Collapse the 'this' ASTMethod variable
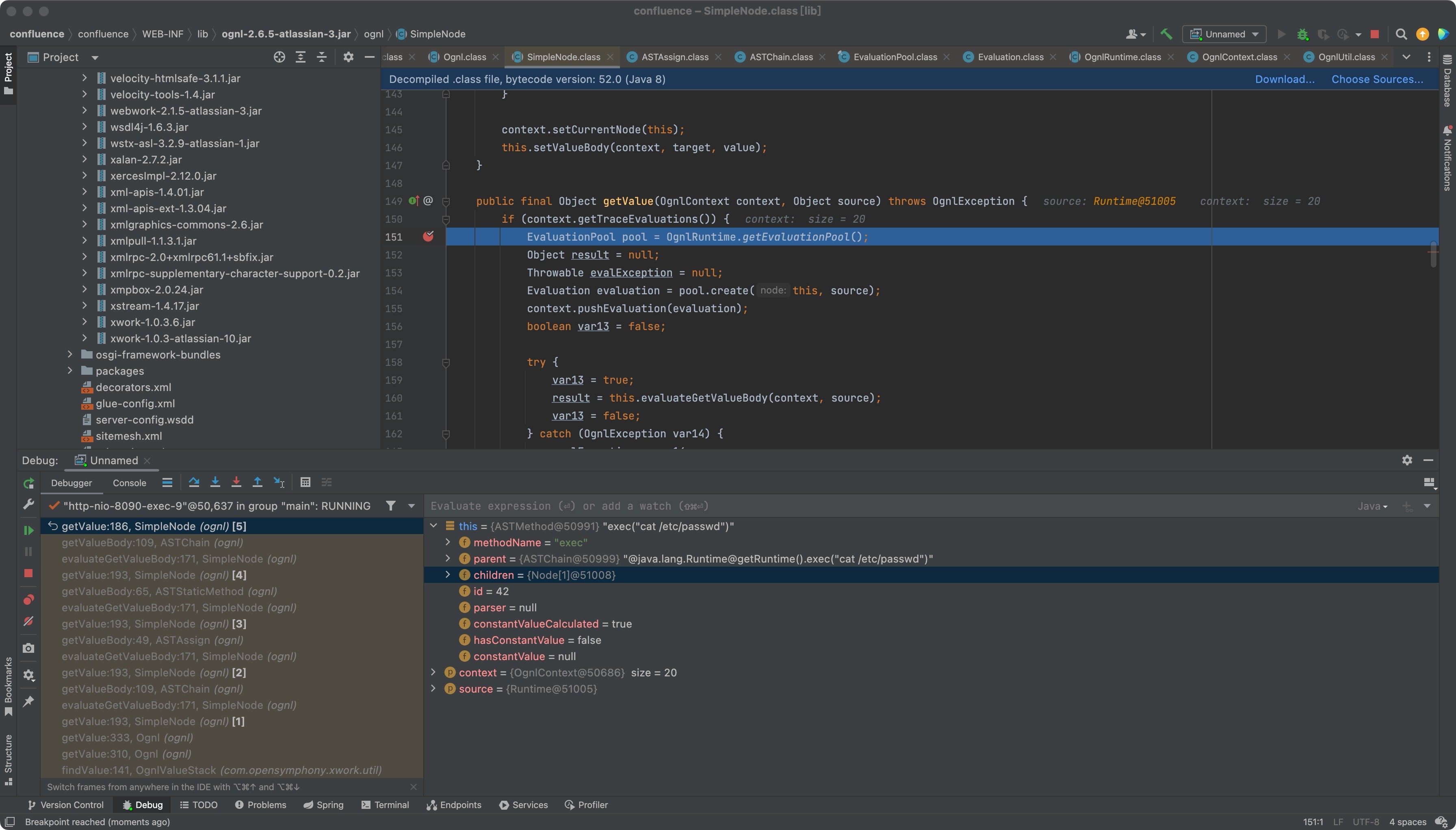 433,526
